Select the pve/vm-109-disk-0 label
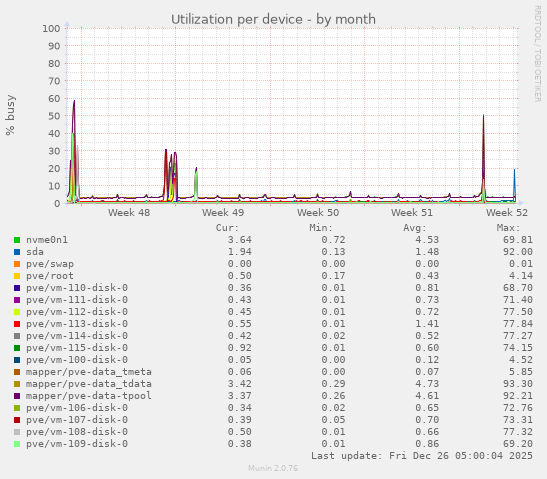 [77, 444]
